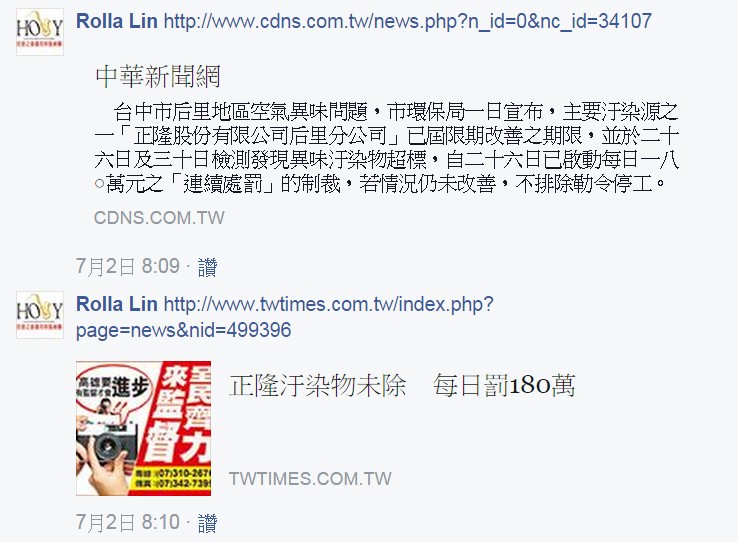Viewport: 738px width, 542px height.
Task: Click the TWTIMES.COM.TW source label
Action: [x=310, y=479]
